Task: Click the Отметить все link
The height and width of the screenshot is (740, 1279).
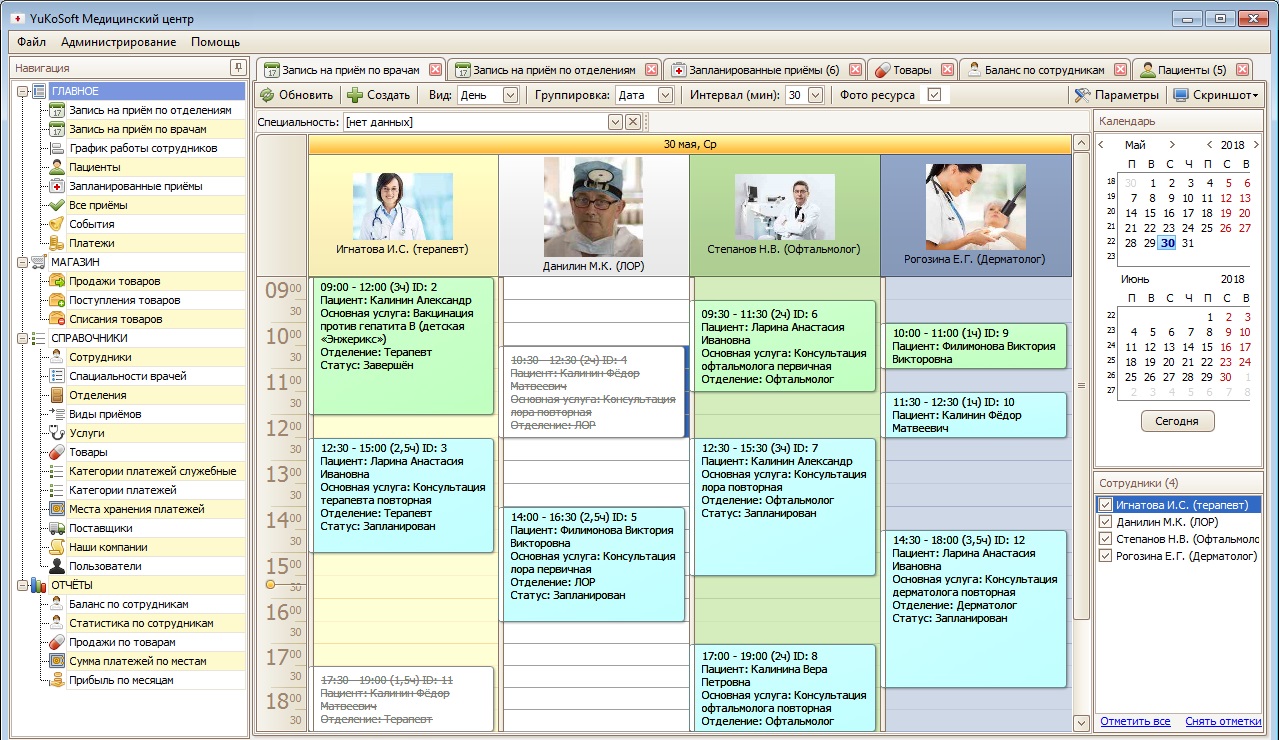Action: pos(1135,722)
